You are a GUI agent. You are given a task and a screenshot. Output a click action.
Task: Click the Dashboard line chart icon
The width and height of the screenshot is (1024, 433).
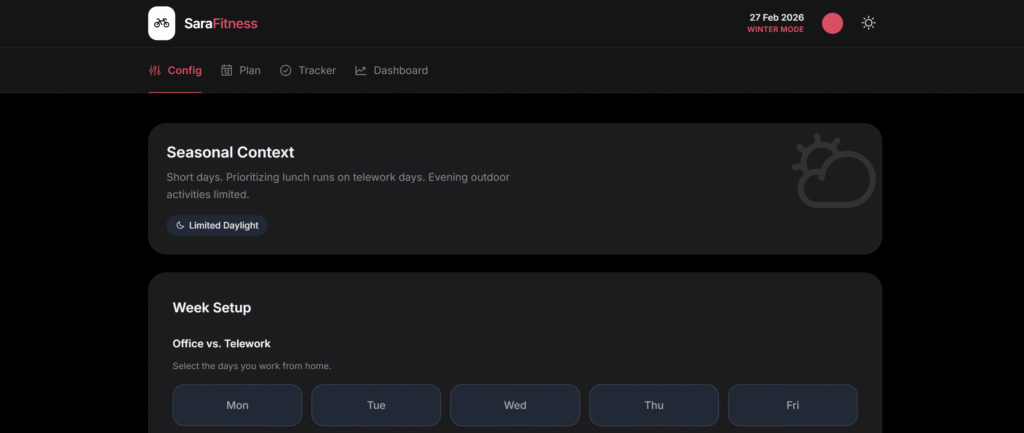(361, 71)
